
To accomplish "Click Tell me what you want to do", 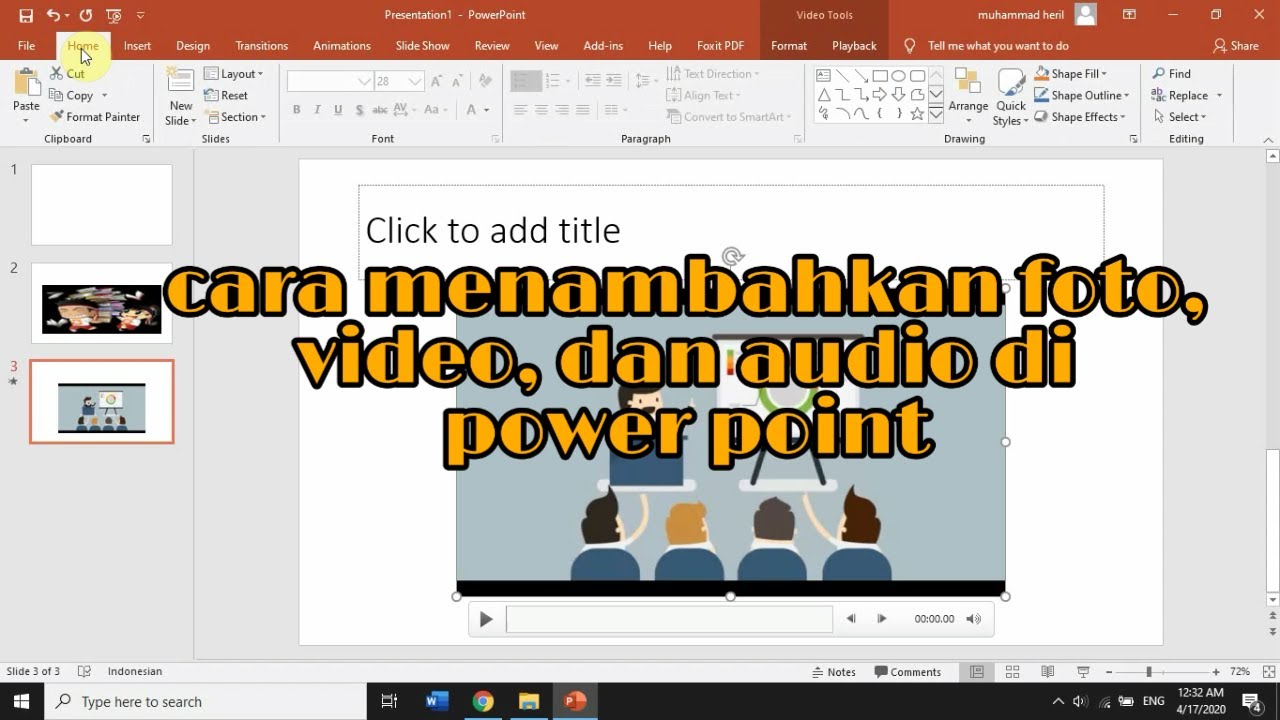I will tap(998, 46).
